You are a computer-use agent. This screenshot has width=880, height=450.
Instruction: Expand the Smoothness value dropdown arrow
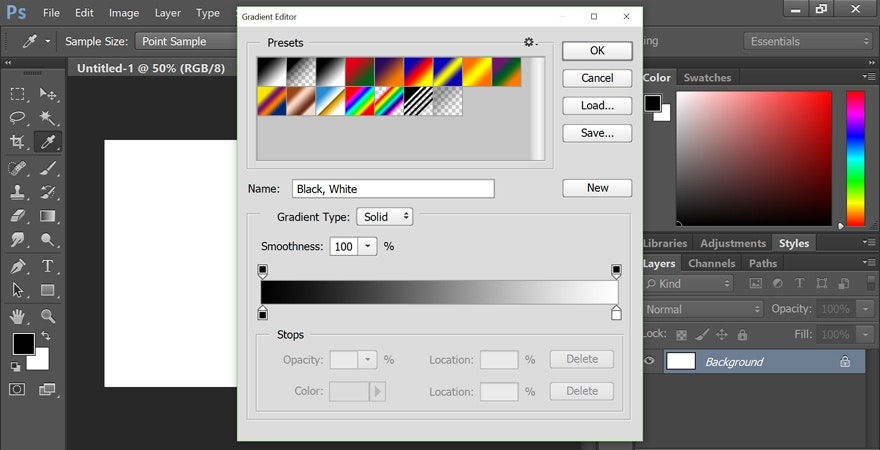point(367,246)
